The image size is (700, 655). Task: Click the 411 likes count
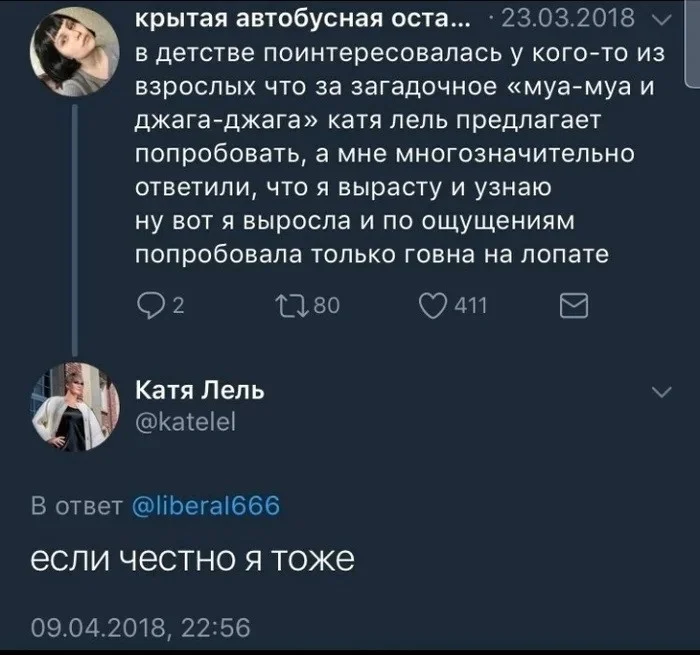470,308
